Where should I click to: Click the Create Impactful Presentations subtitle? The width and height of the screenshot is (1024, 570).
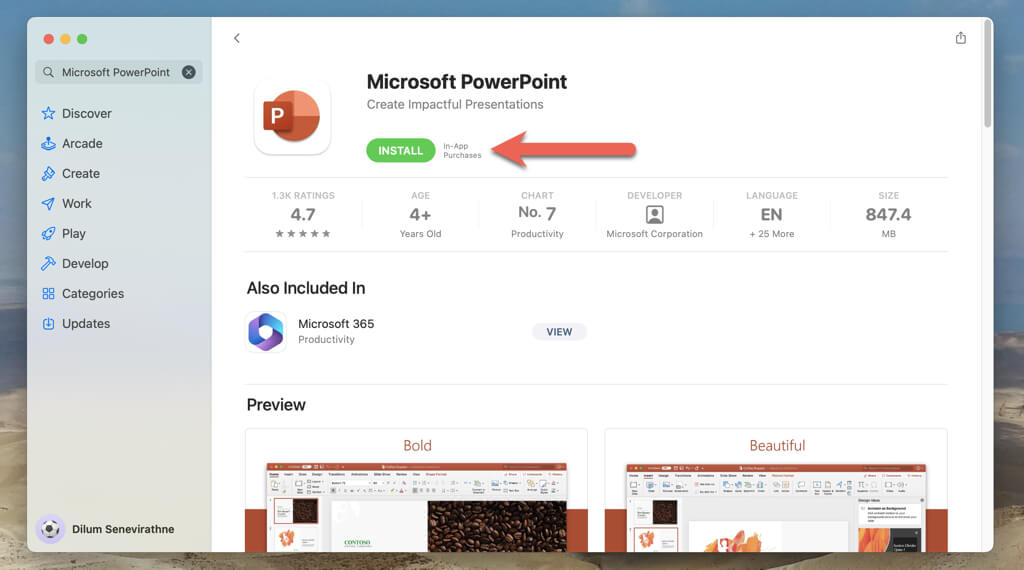point(455,104)
